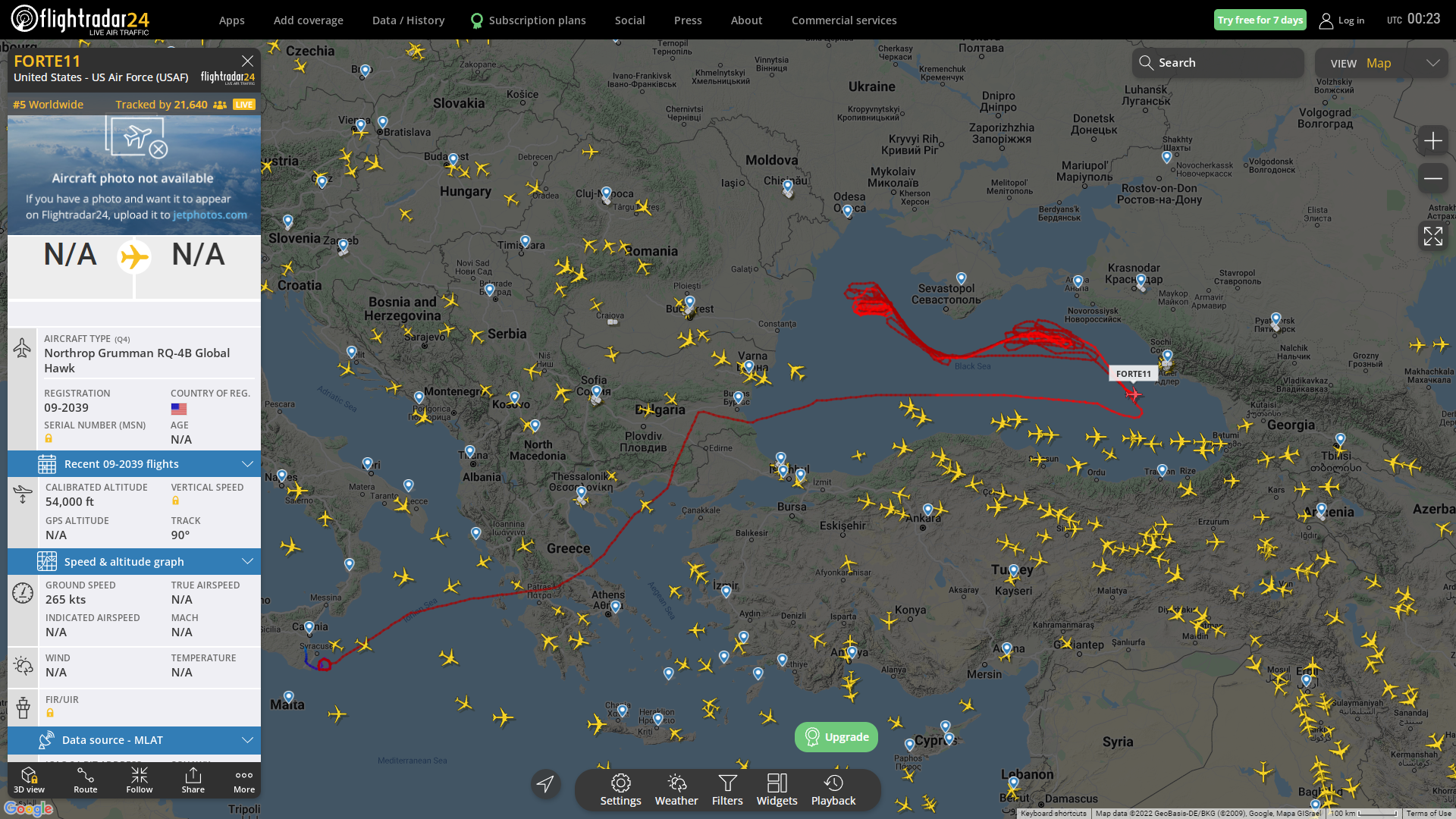This screenshot has width=1456, height=819.
Task: Click Try free for 7 days button
Action: click(x=1260, y=20)
